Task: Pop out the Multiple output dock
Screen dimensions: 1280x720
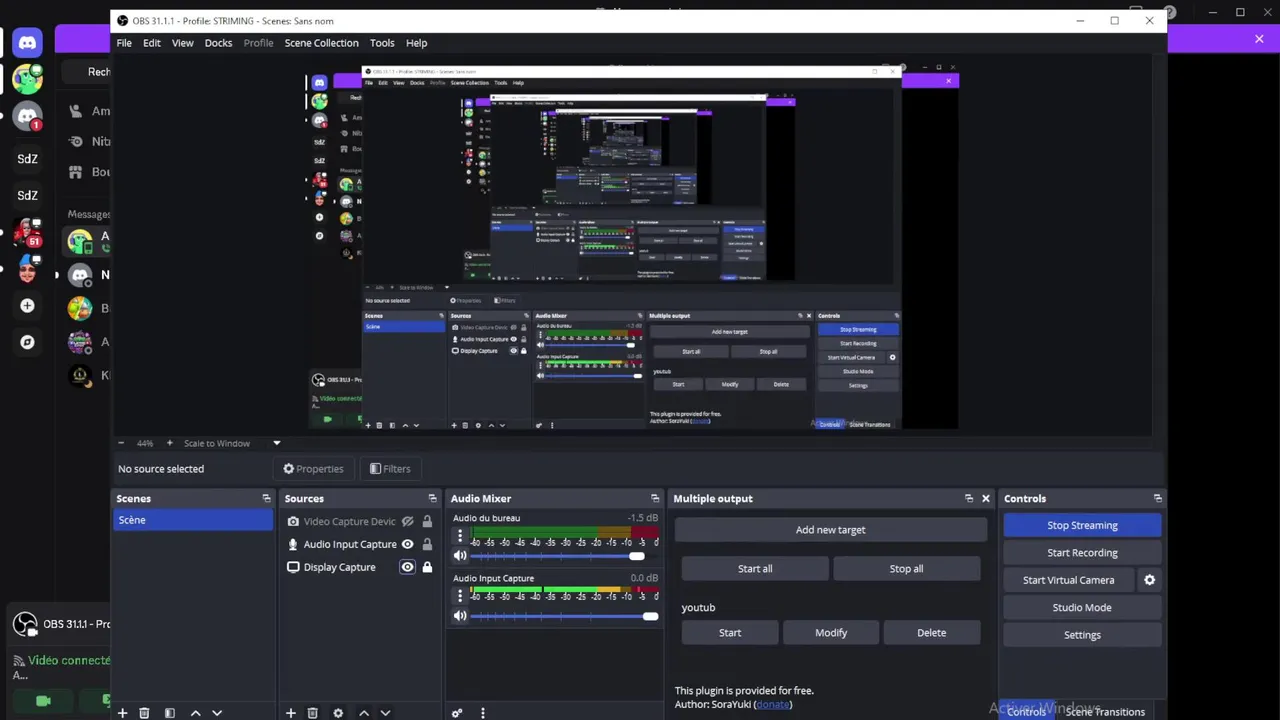Action: pos(968,498)
